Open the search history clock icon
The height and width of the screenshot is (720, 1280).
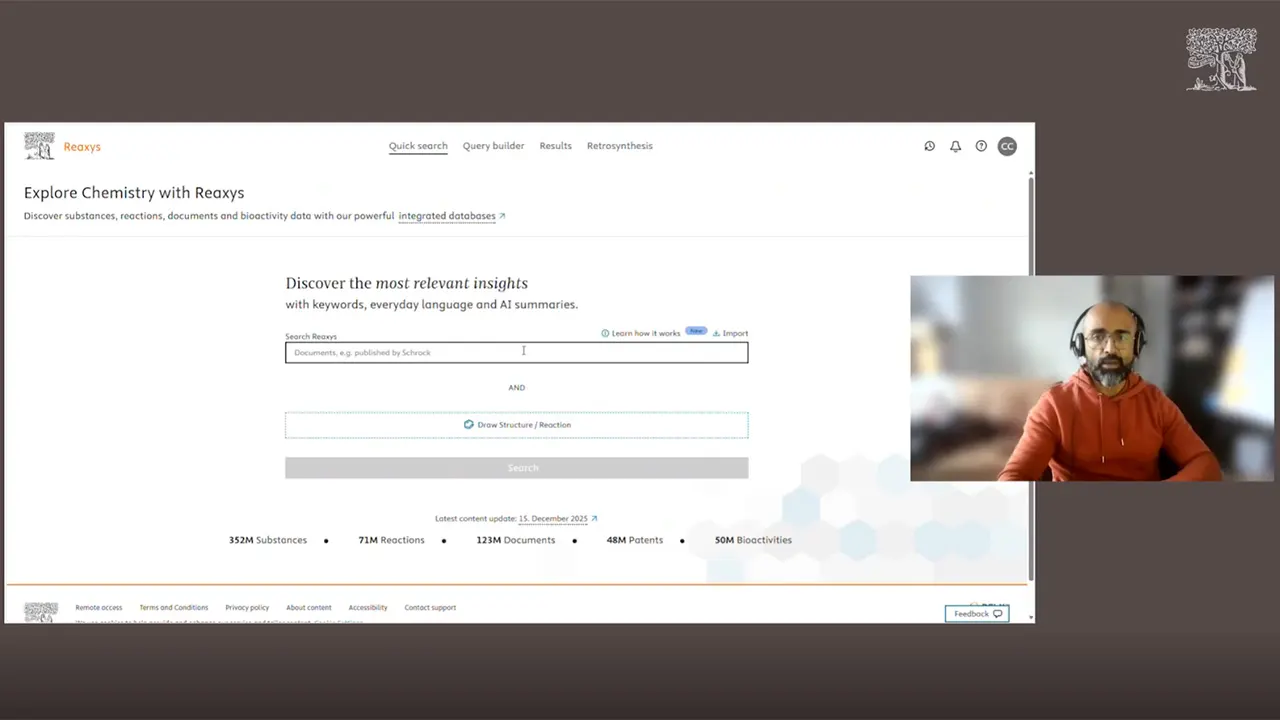(x=929, y=146)
